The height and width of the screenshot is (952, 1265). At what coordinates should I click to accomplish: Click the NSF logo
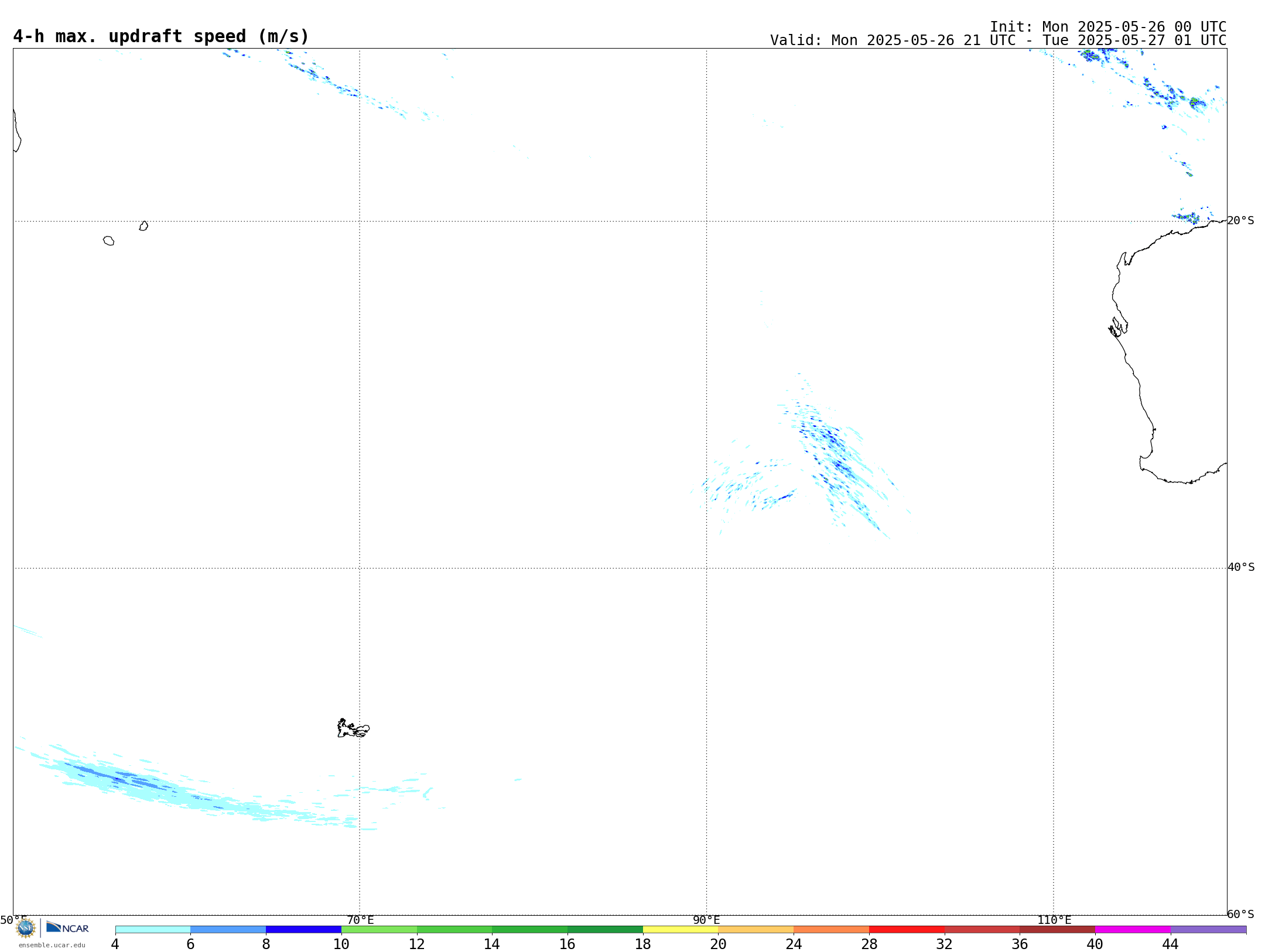(x=26, y=928)
